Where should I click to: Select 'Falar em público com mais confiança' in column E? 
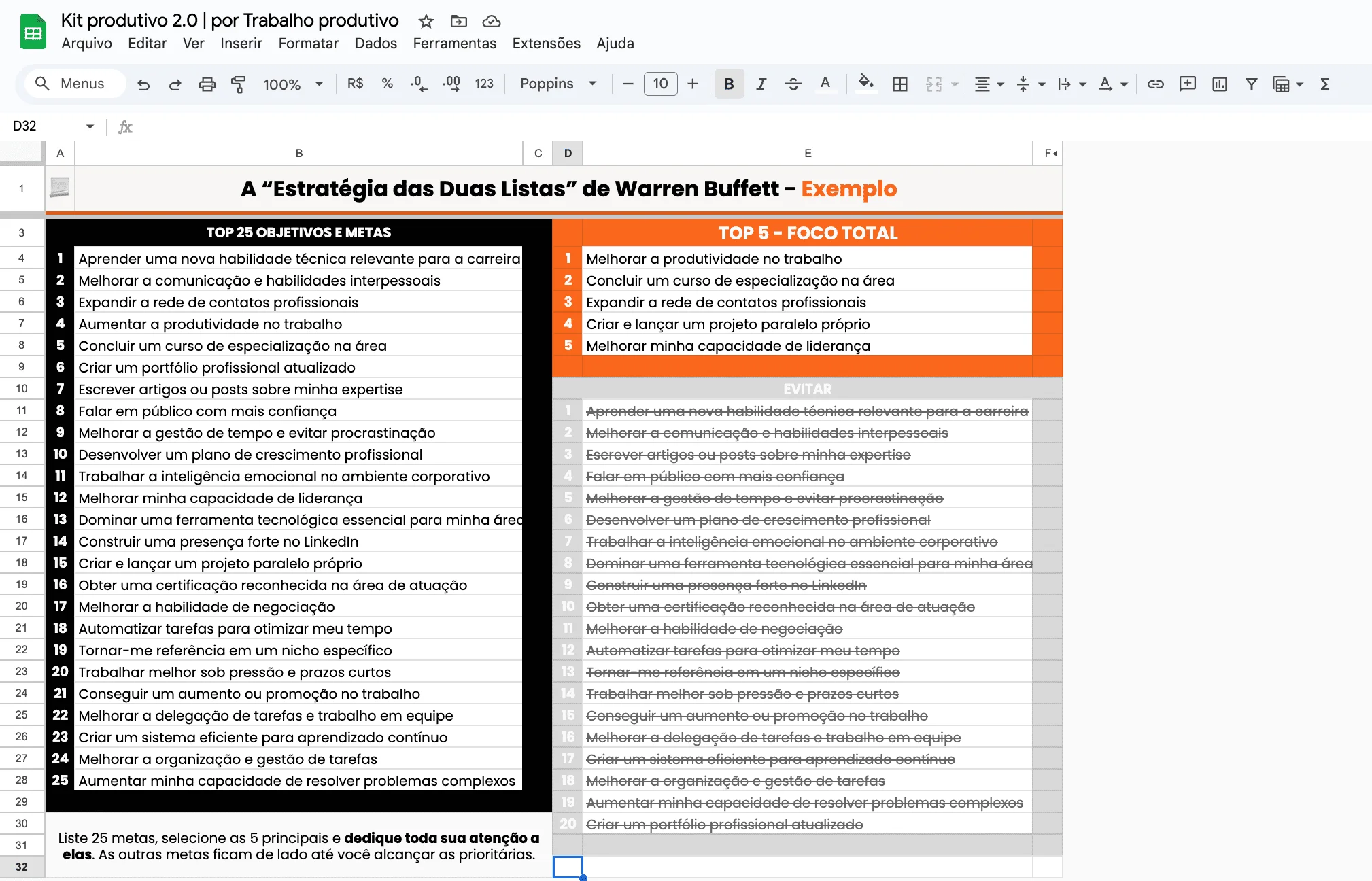[808, 477]
